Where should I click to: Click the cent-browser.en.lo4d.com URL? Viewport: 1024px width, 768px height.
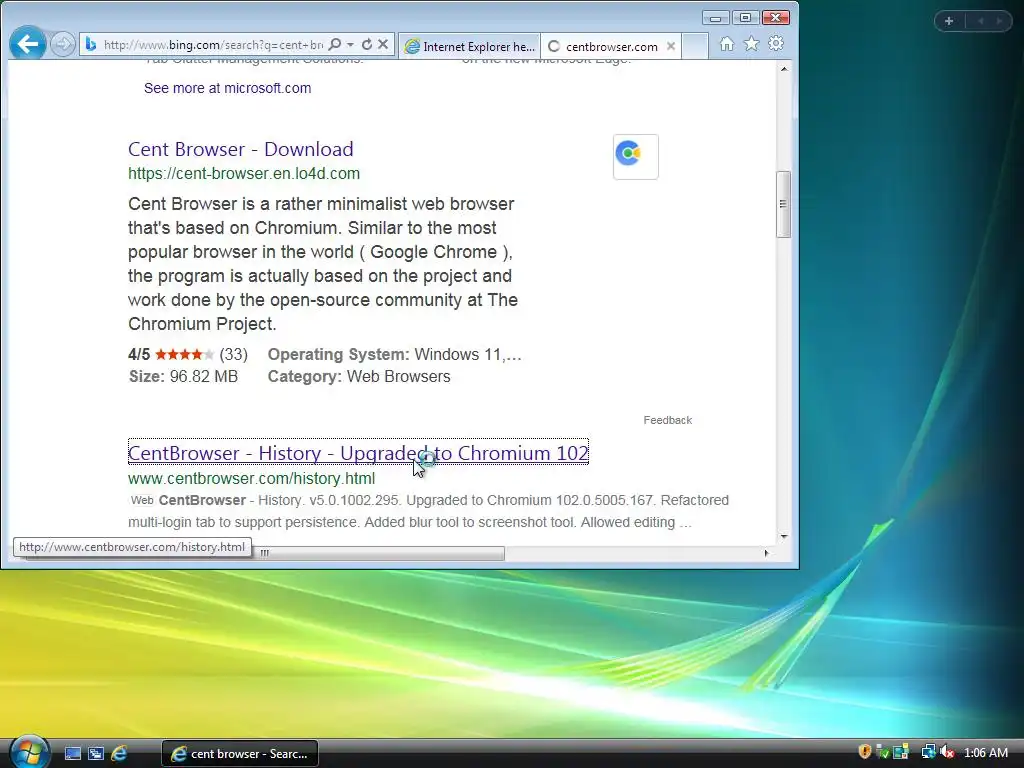[x=244, y=174]
